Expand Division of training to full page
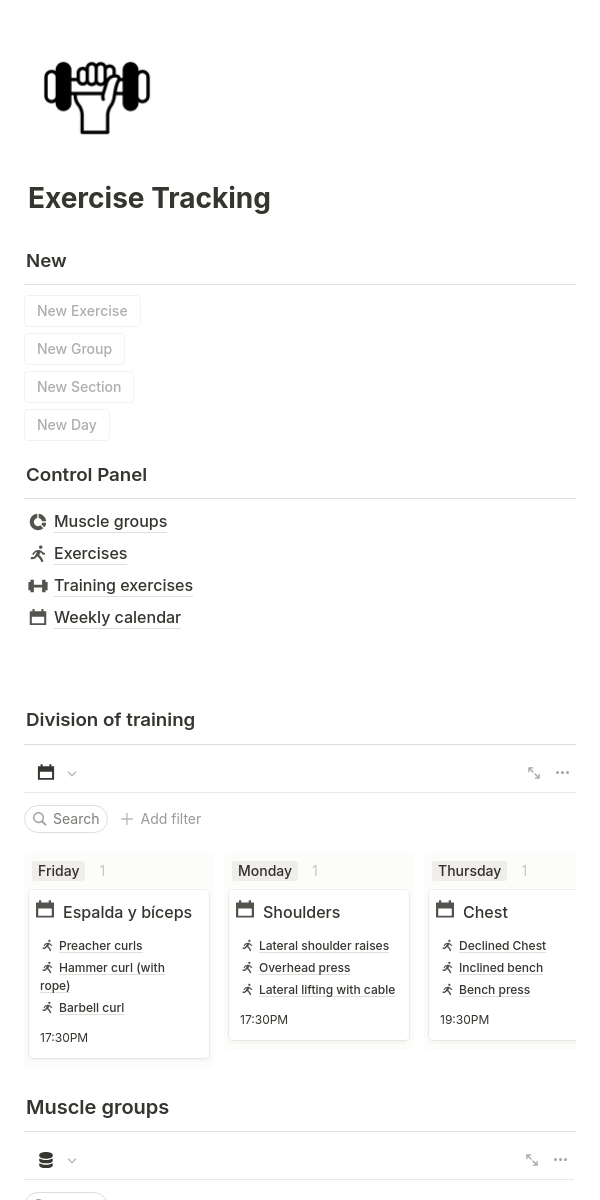600x1200 pixels. coord(534,773)
